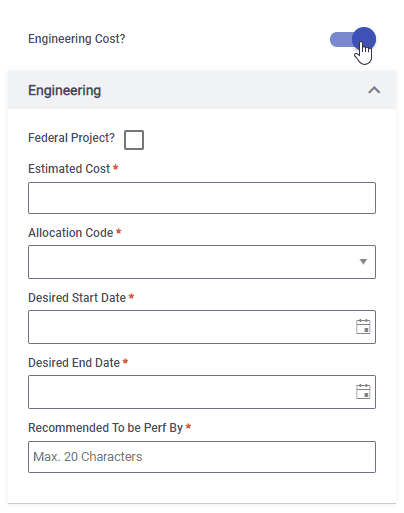
Task: Collapse Engineering section with the chevron icon
Action: 374,90
